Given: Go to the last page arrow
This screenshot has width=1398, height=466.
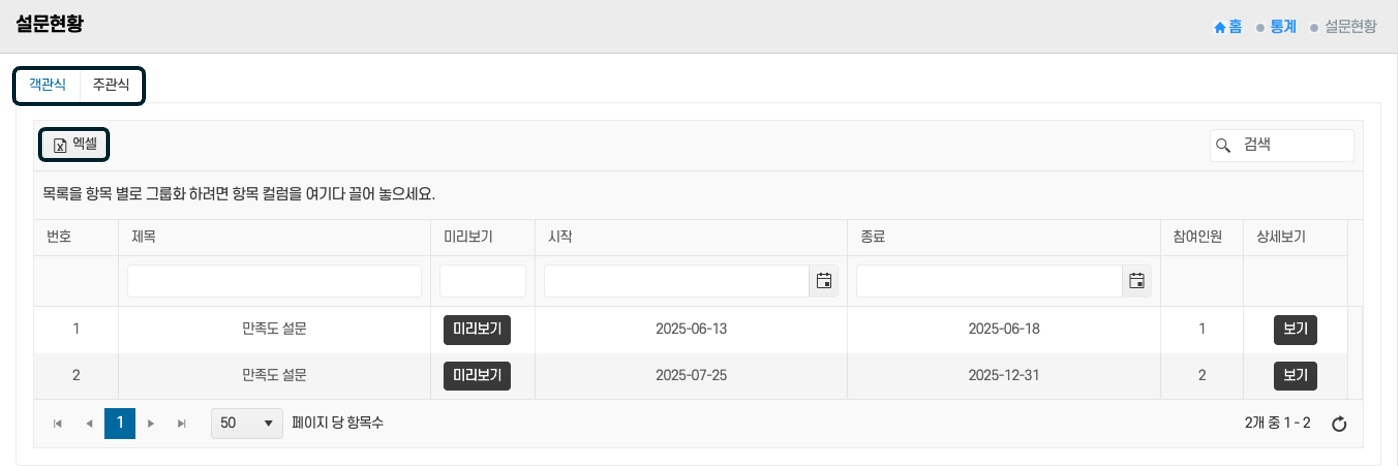Looking at the screenshot, I should [181, 424].
